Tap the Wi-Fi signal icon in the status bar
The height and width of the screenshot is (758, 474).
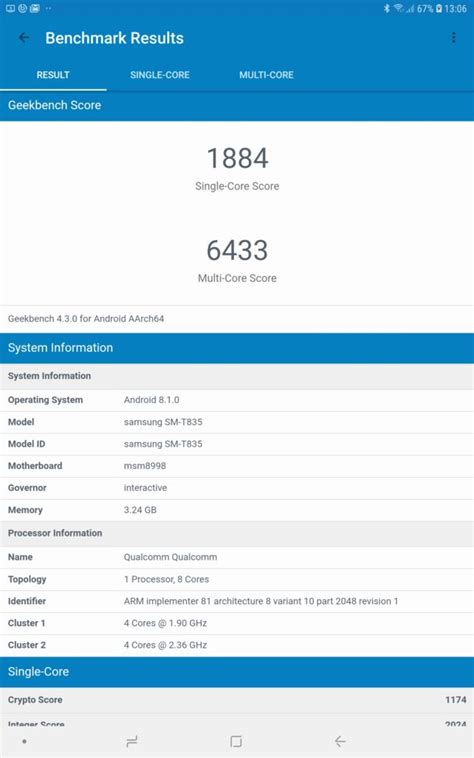coord(399,8)
